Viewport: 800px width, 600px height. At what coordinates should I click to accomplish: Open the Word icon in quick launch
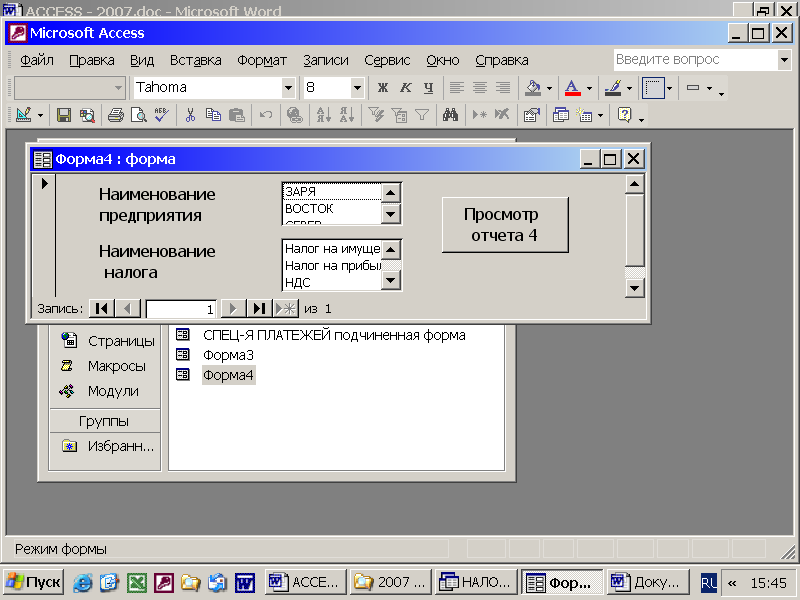click(x=245, y=583)
